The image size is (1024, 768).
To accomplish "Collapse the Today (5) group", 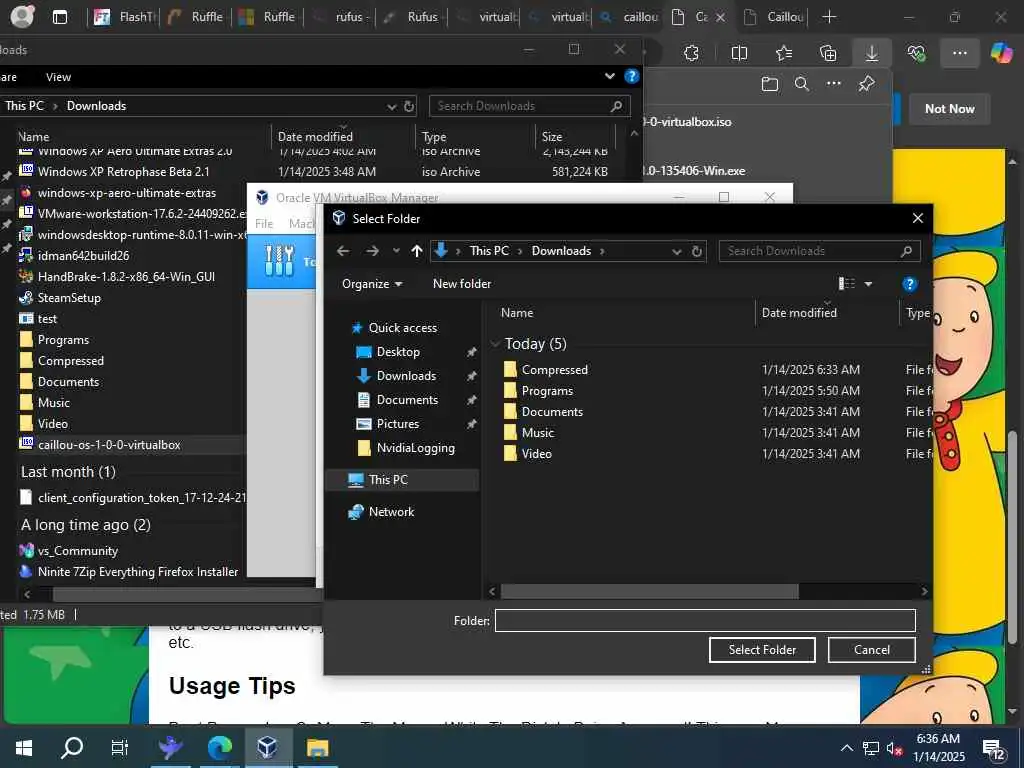I will [495, 344].
